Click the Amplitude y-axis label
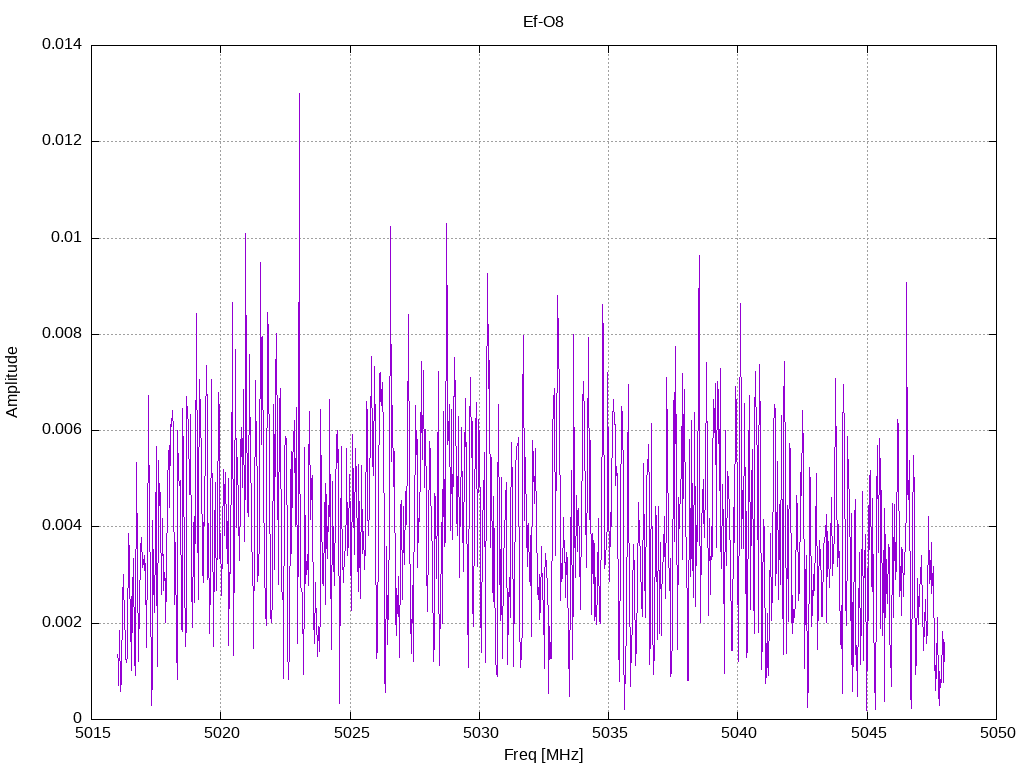 [x=12, y=382]
